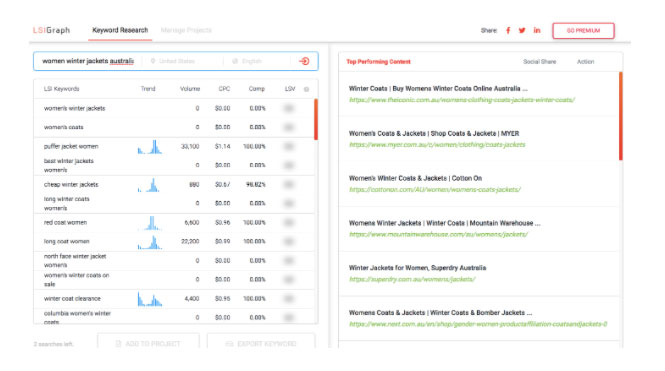The height and width of the screenshot is (371, 665).
Task: Open the next.com.au URL link
Action: (x=478, y=324)
